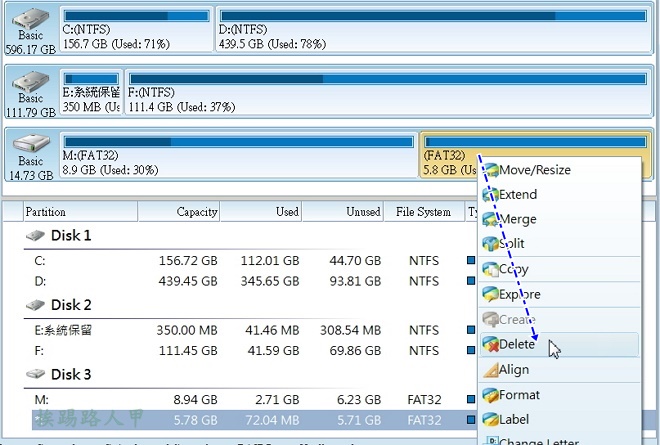
Task: Select the M:(FAT32) partition block
Action: click(238, 155)
